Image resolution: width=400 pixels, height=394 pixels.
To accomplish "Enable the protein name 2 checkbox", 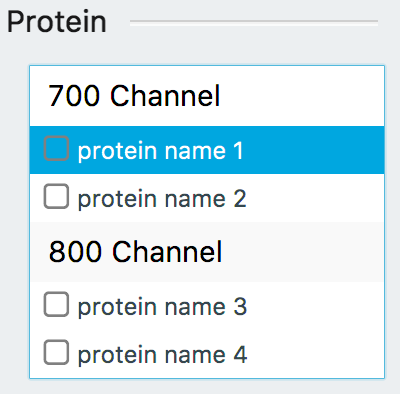I will coord(56,196).
